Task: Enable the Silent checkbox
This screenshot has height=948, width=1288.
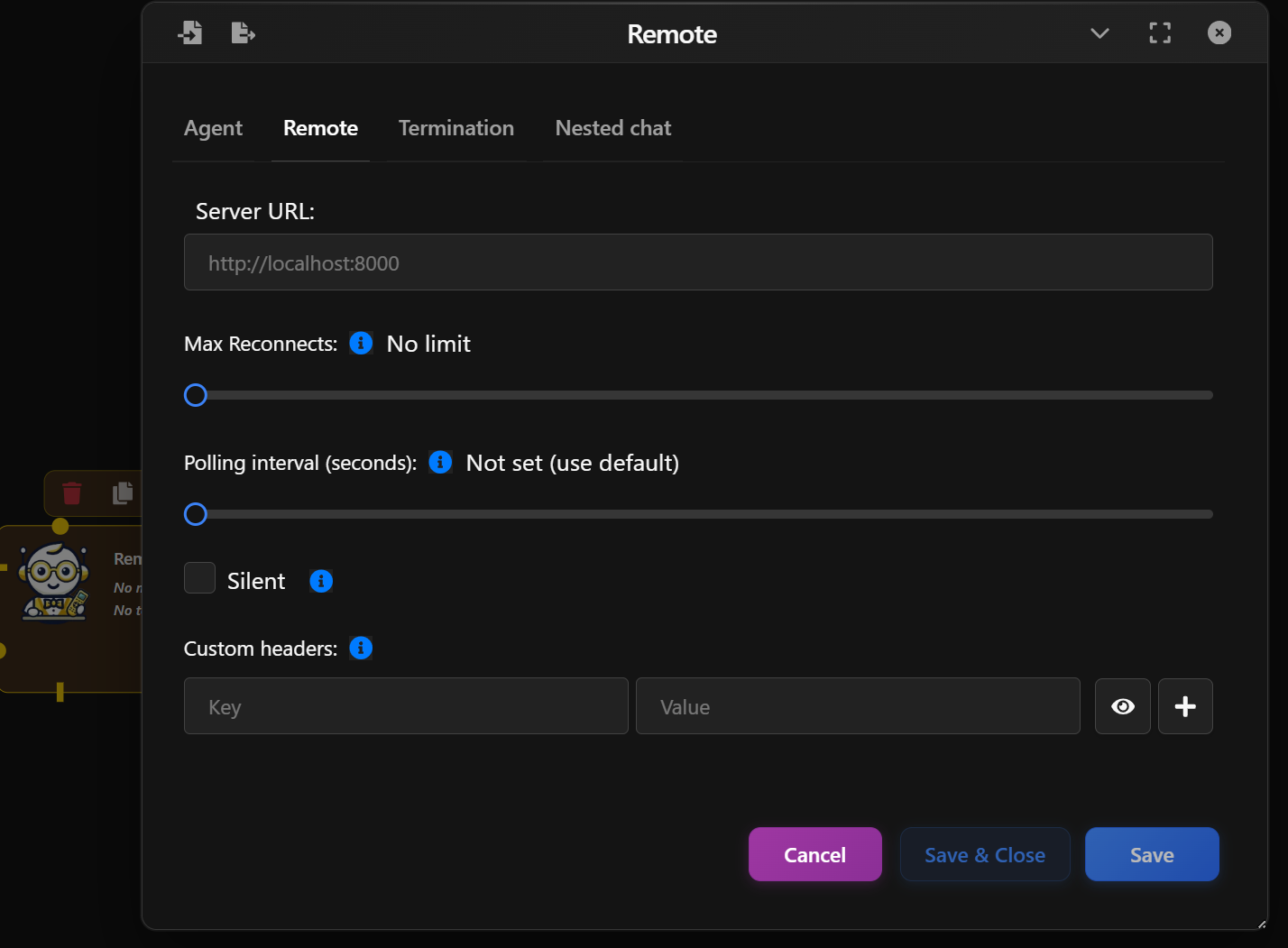Action: [x=199, y=577]
